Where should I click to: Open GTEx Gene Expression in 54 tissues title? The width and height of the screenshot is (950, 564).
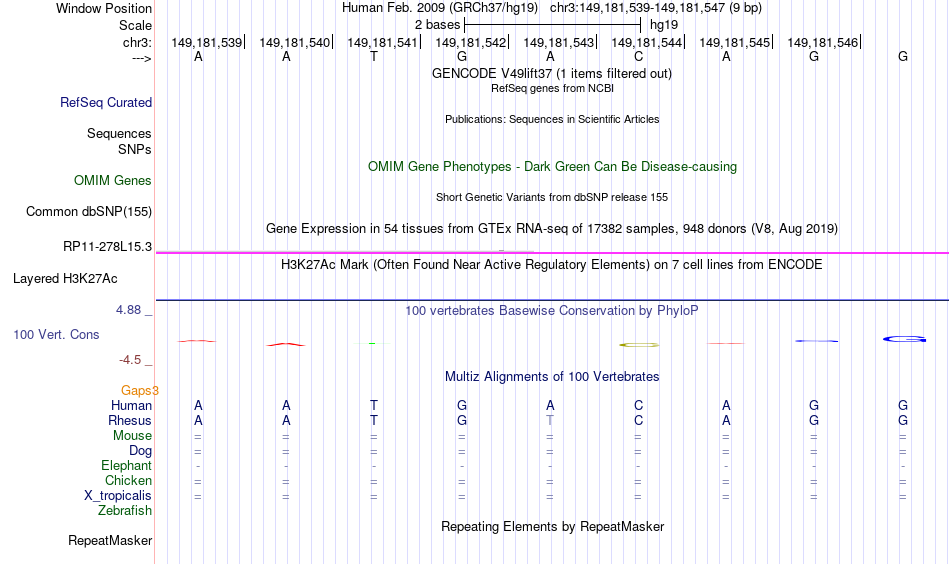pos(552,228)
